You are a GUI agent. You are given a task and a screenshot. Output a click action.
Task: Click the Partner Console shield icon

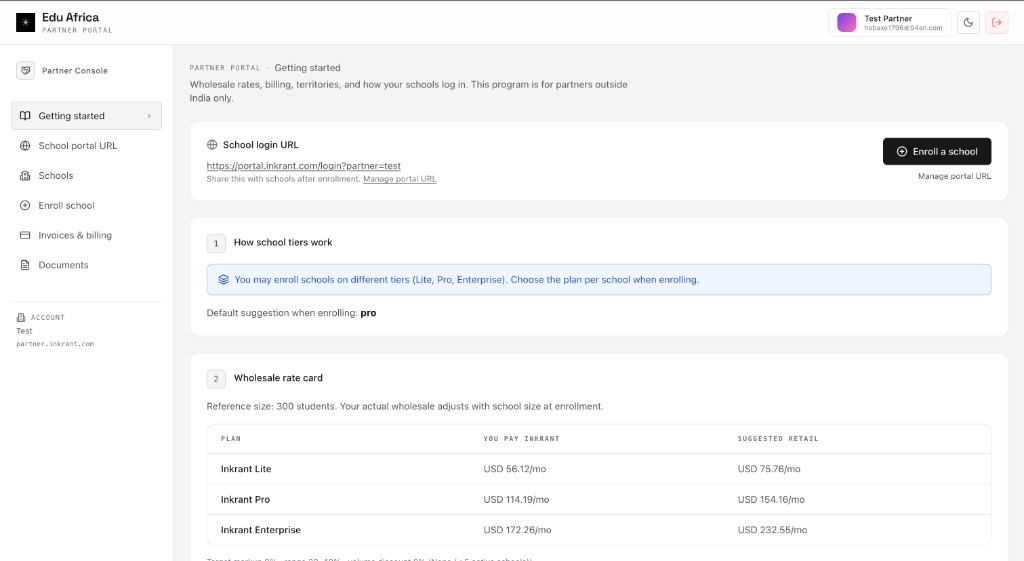click(25, 71)
